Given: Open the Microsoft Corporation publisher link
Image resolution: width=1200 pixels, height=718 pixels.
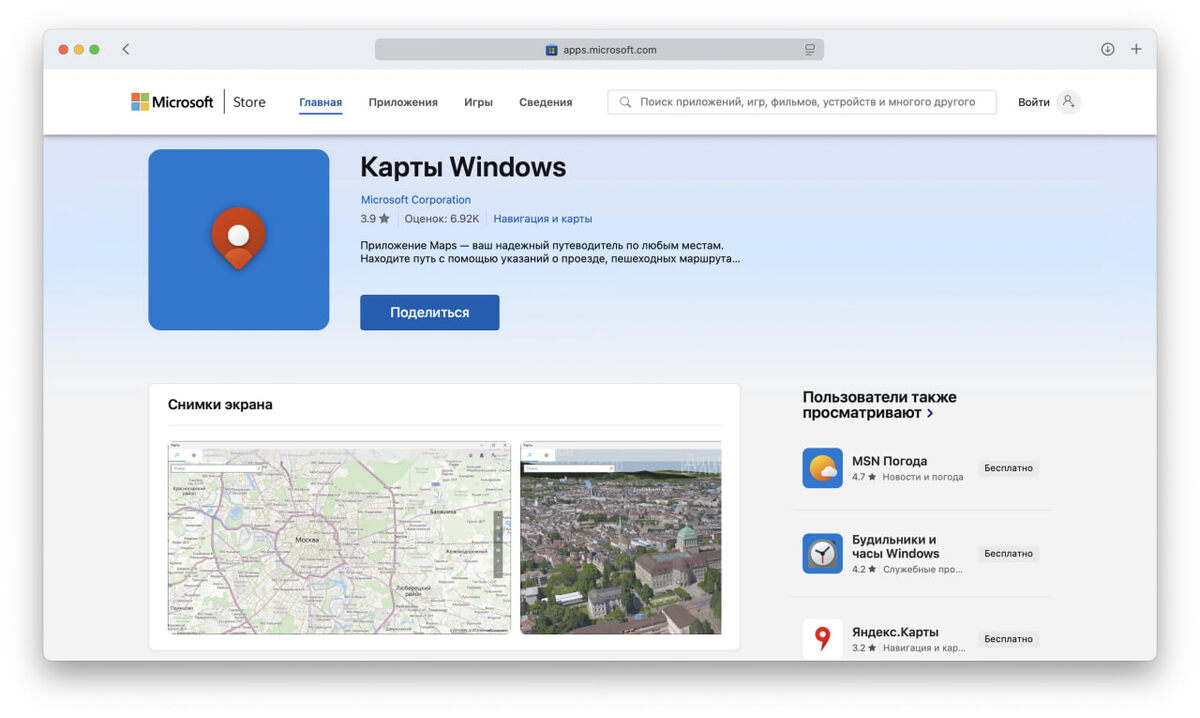Looking at the screenshot, I should (416, 200).
